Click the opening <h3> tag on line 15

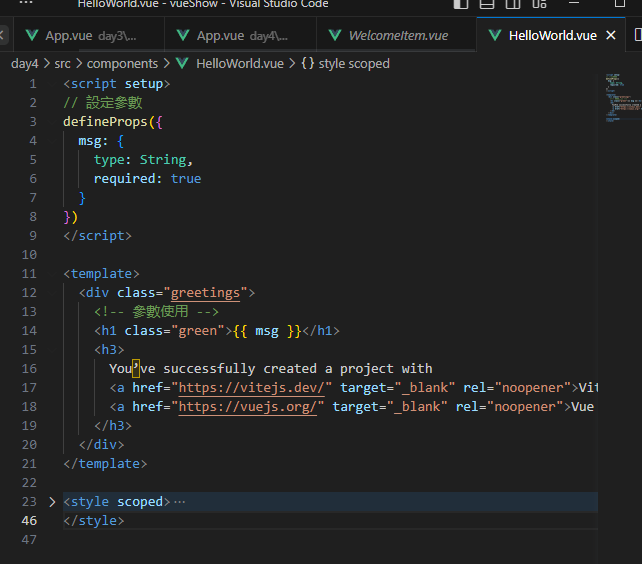tap(109, 350)
